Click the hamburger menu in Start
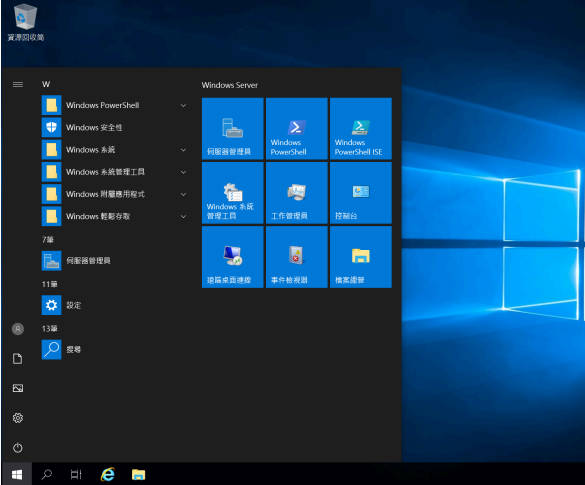This screenshot has width=585, height=485. pyautogui.click(x=18, y=84)
